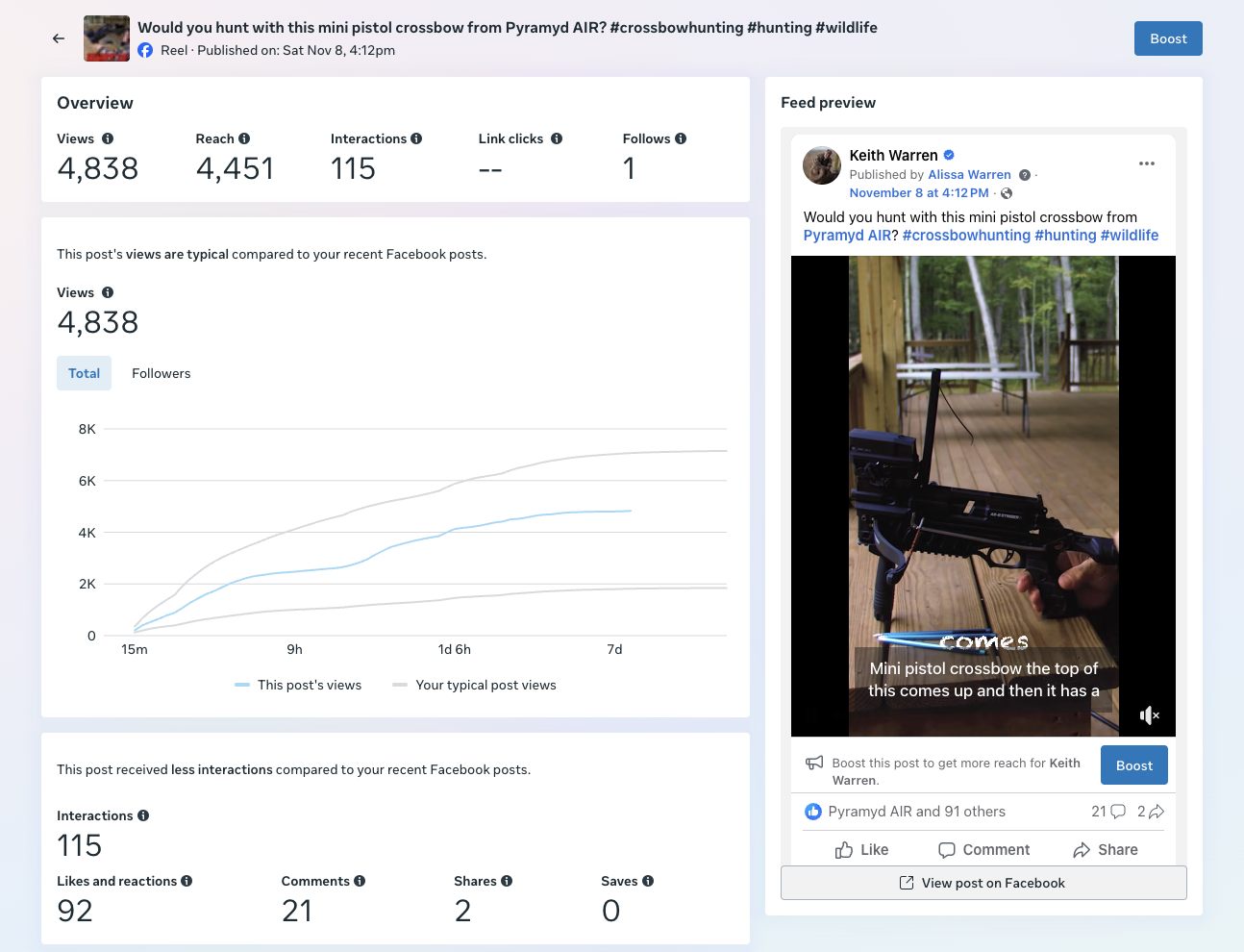The image size is (1244, 952).
Task: Click the public globe audience icon
Action: [x=1007, y=193]
